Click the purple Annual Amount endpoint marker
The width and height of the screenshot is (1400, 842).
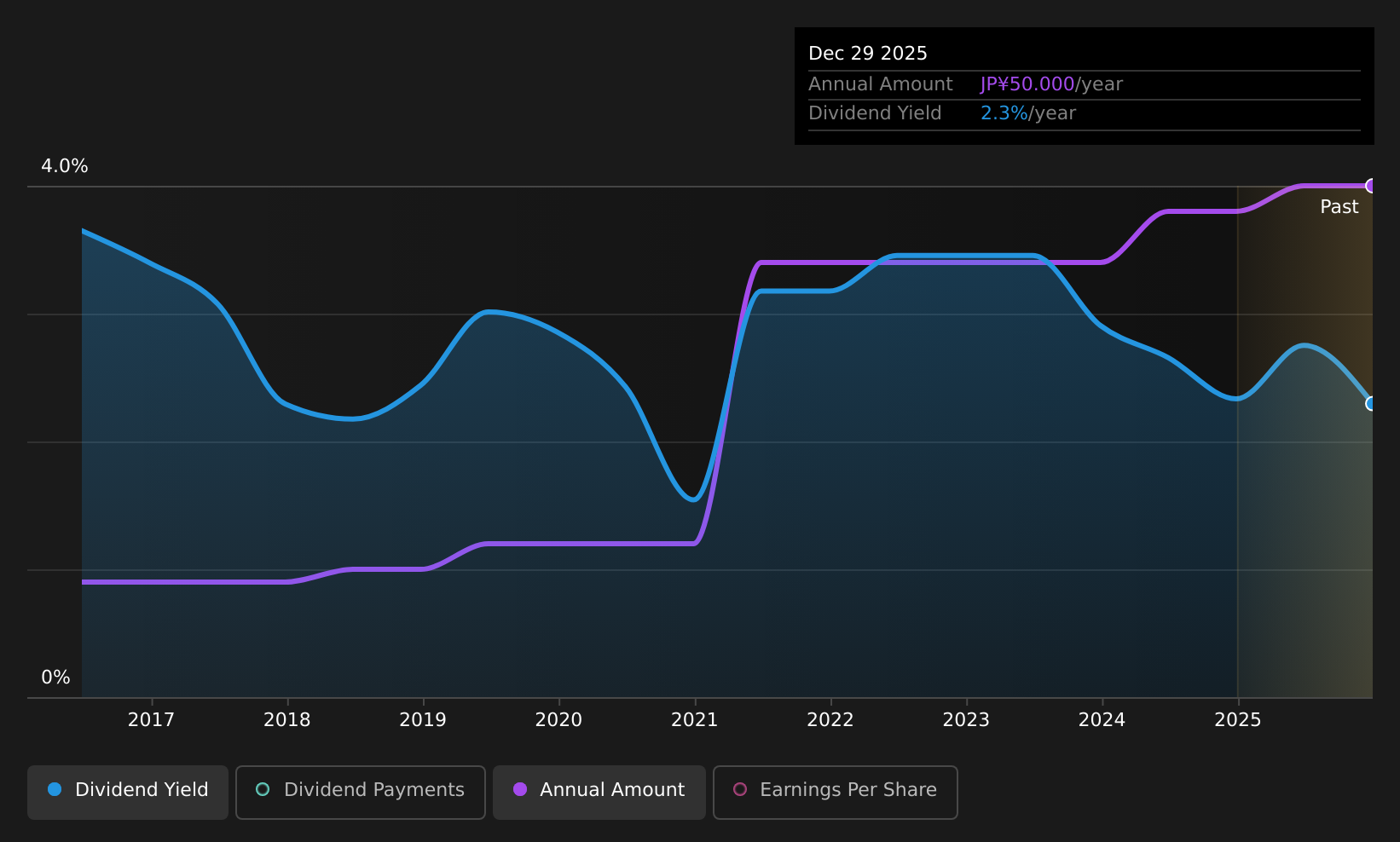(x=1371, y=186)
